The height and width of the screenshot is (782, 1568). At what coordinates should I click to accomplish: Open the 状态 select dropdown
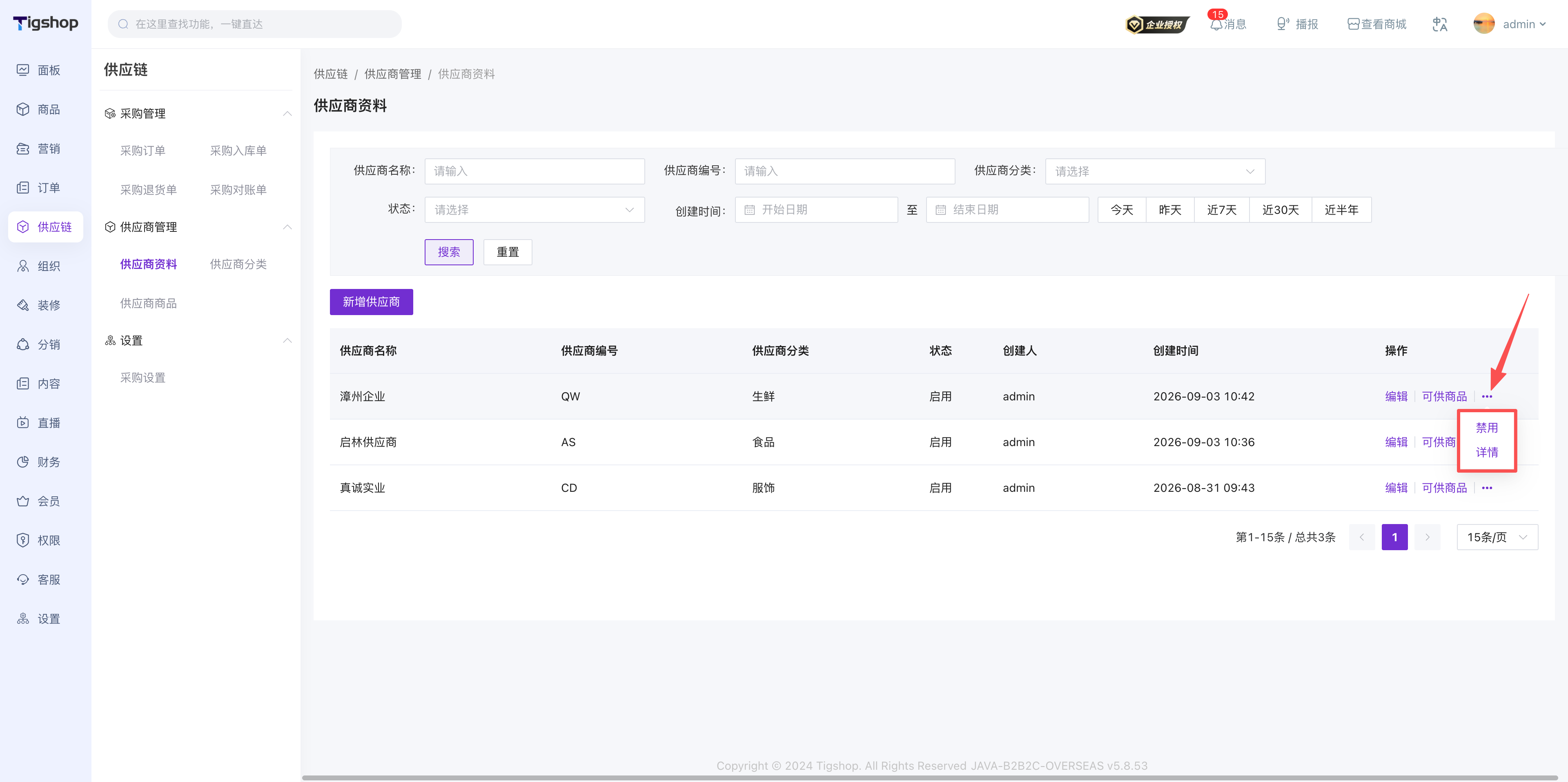tap(535, 210)
